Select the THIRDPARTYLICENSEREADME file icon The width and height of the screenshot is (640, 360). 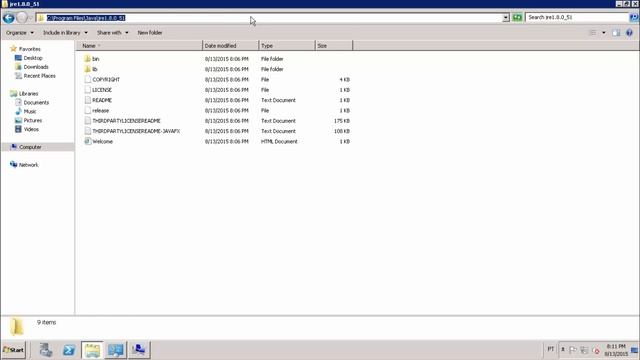pos(87,120)
